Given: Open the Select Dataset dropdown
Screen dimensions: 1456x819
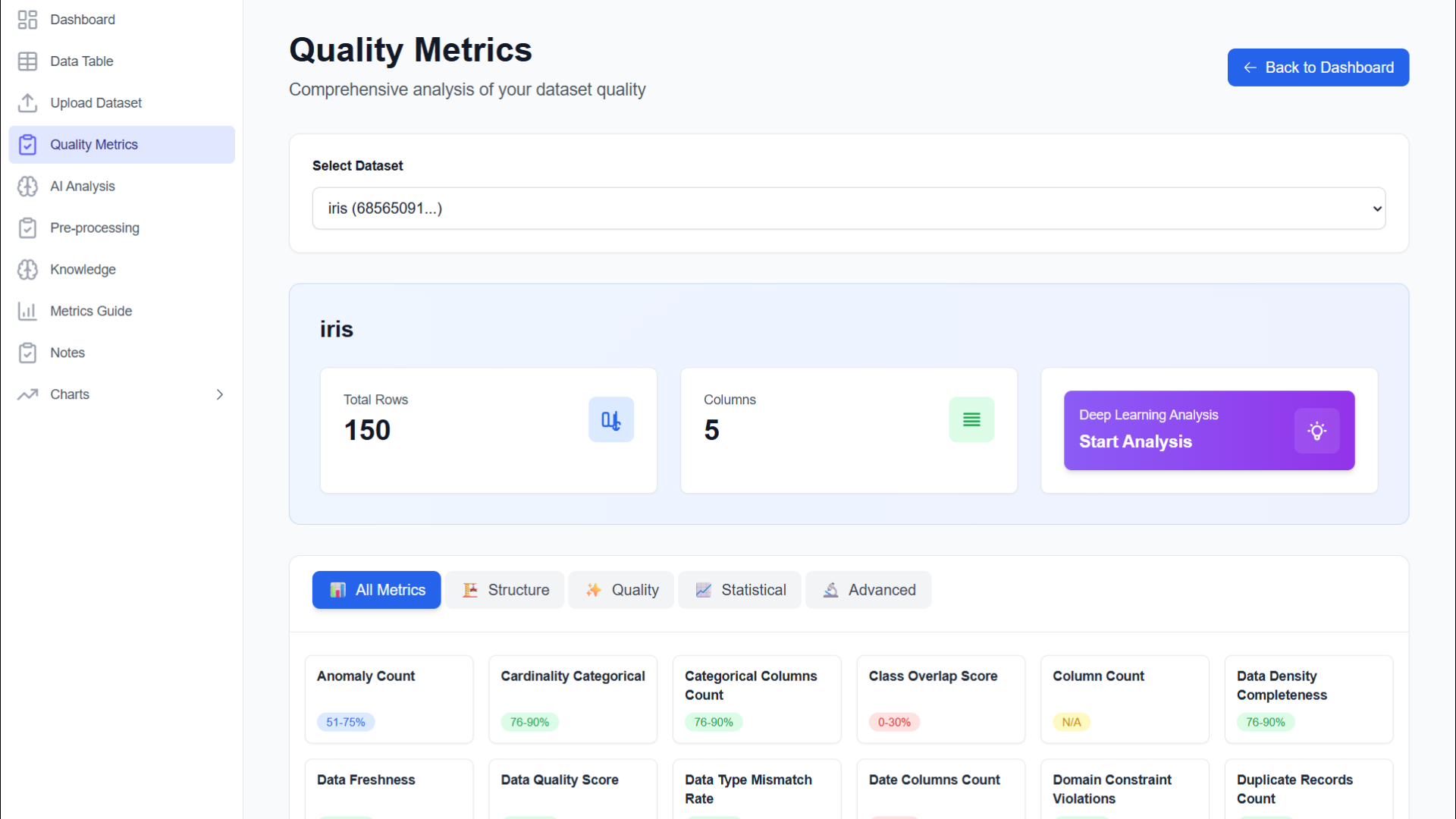Looking at the screenshot, I should point(848,209).
